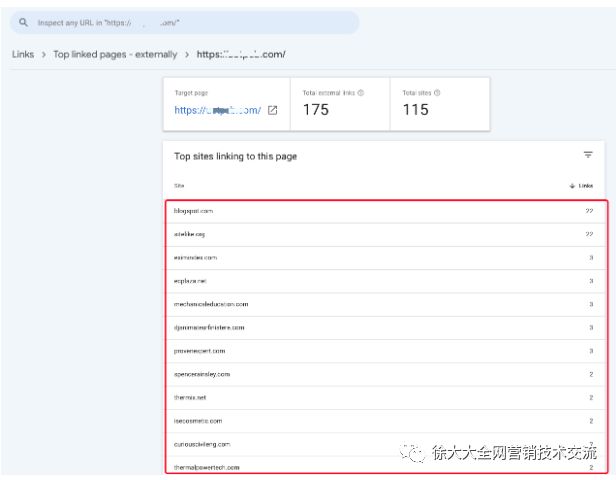Open Top linked pages - externally breadcrumb
This screenshot has height=480, width=616.
(115, 54)
